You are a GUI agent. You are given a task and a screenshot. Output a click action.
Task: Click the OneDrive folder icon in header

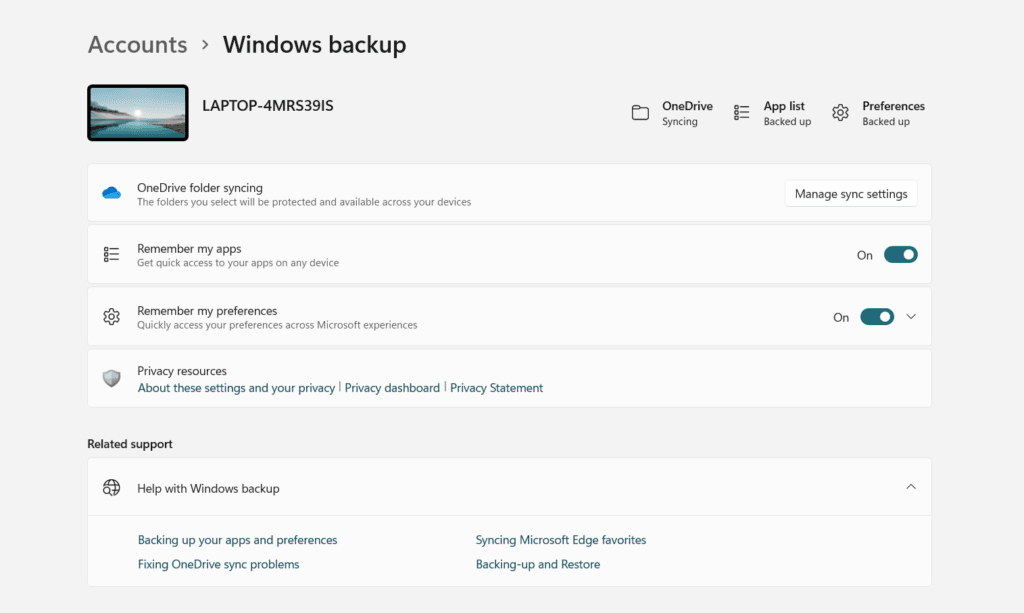tap(640, 113)
